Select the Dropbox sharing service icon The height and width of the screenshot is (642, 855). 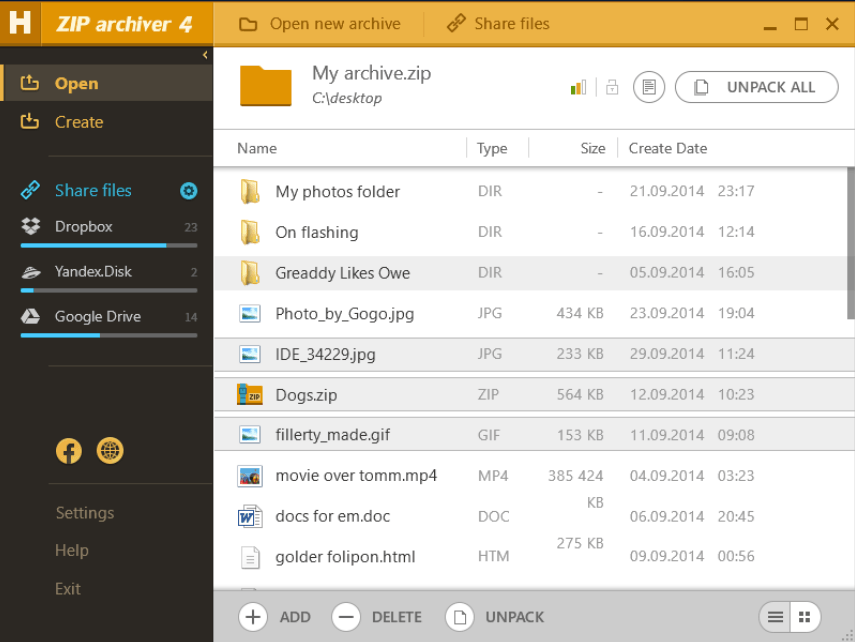point(31,226)
